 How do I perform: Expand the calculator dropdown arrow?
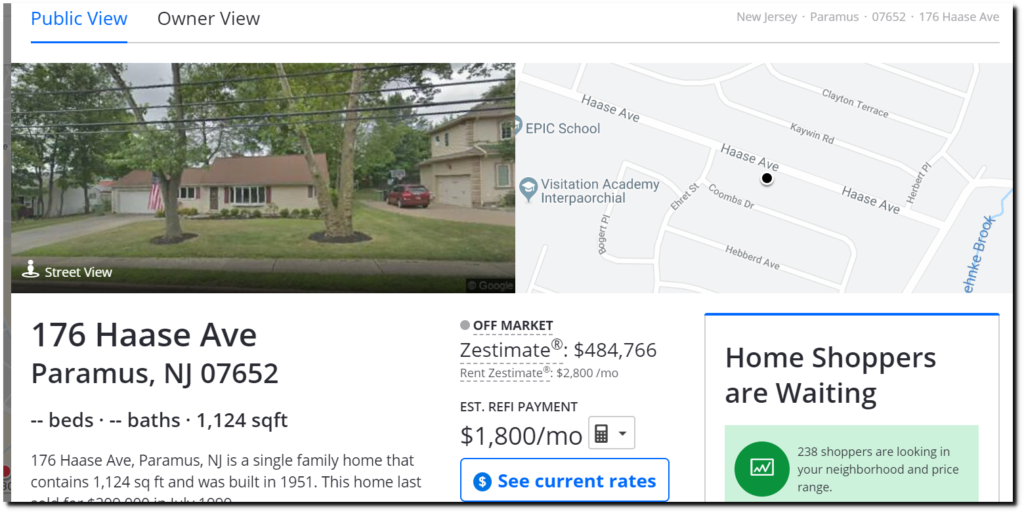[622, 434]
